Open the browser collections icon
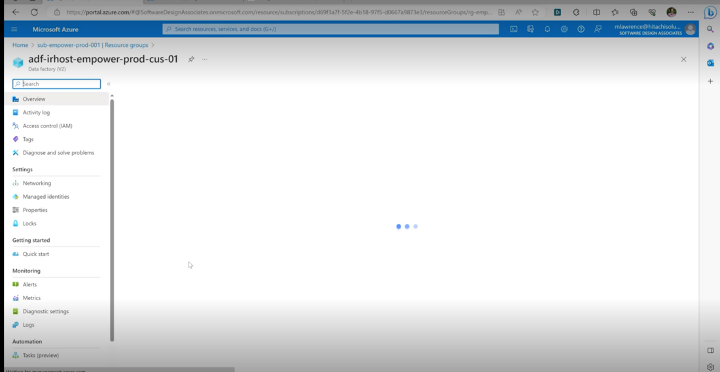The image size is (720, 372). (x=634, y=12)
